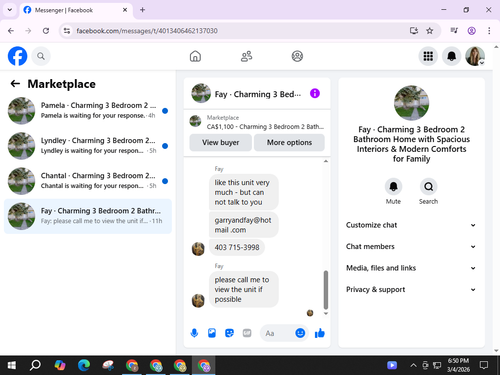Click the View buyer button
The image size is (500, 375).
click(220, 142)
